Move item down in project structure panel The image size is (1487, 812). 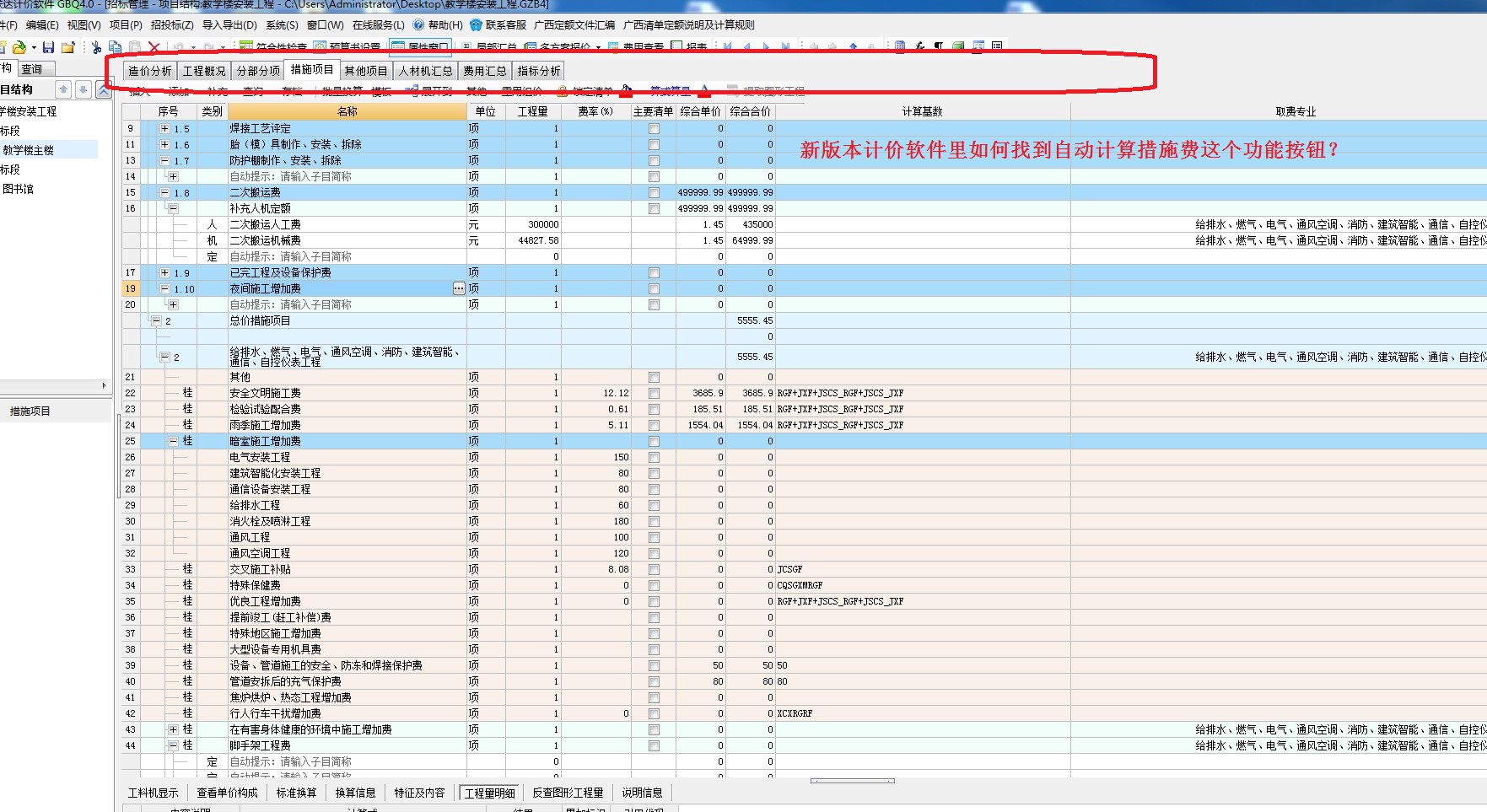pyautogui.click(x=84, y=89)
